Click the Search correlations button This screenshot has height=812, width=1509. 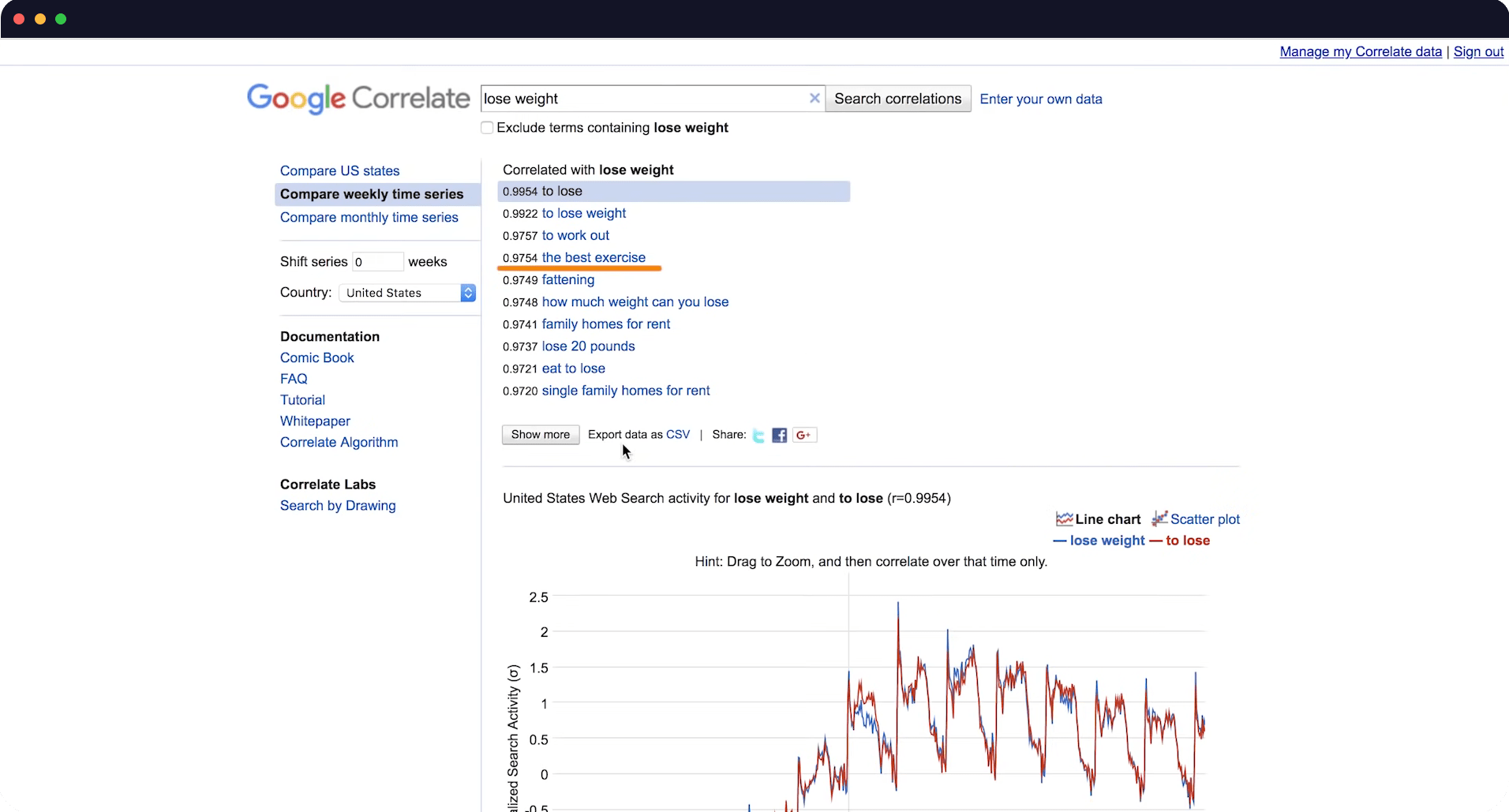point(898,99)
